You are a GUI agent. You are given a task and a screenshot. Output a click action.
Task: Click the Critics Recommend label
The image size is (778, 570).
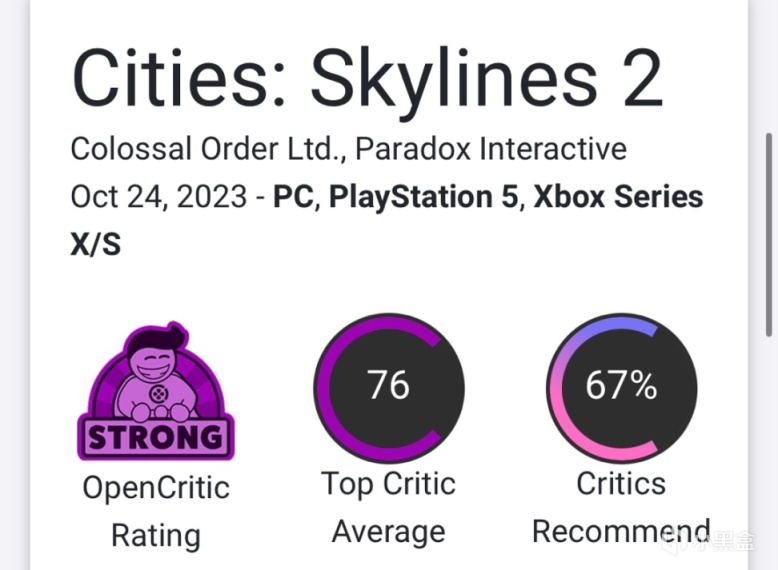[x=620, y=507]
